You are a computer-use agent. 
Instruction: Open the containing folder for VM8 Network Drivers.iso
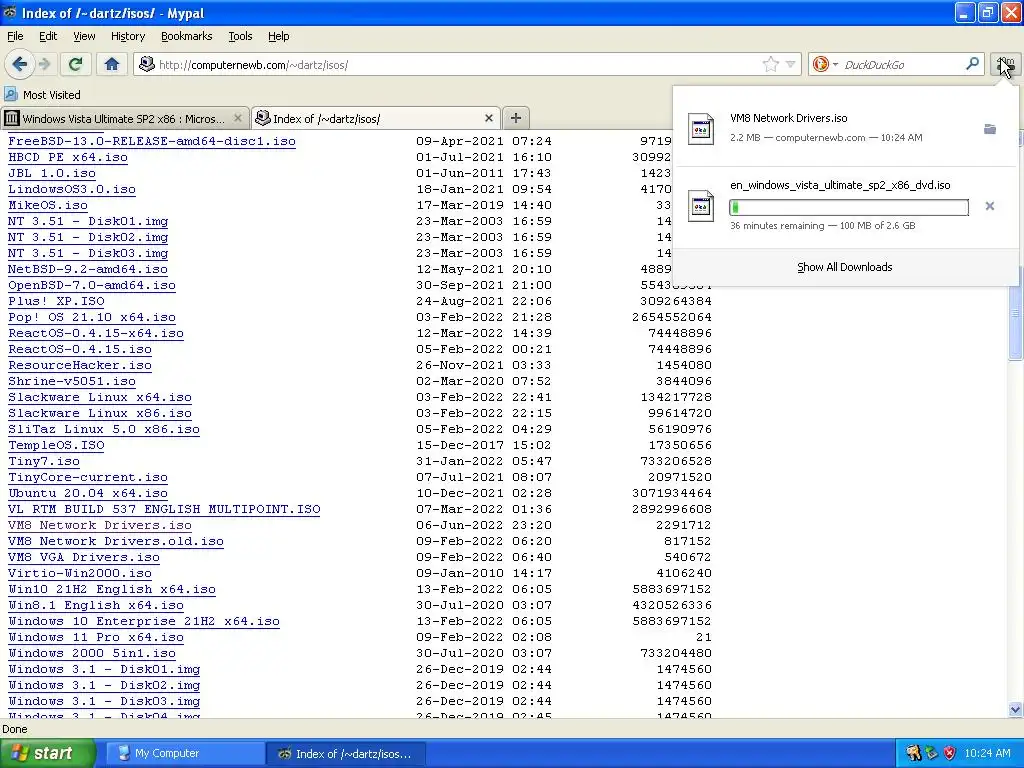click(x=989, y=129)
